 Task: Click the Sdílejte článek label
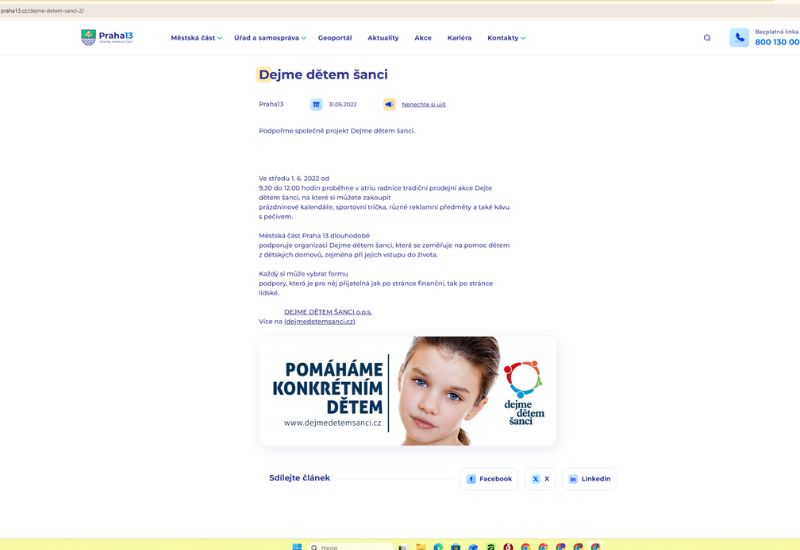coord(299,478)
